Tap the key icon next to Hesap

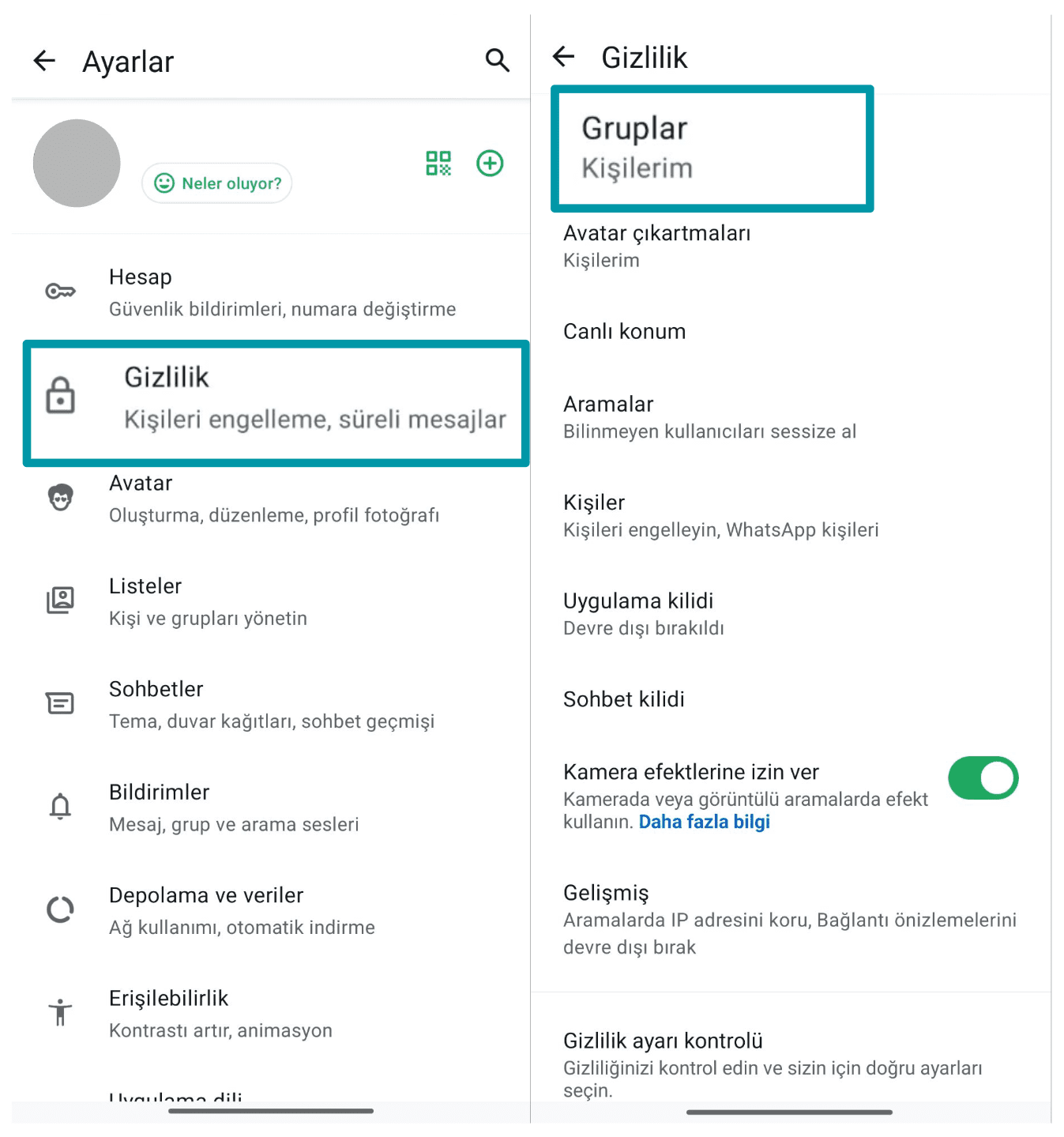61,292
